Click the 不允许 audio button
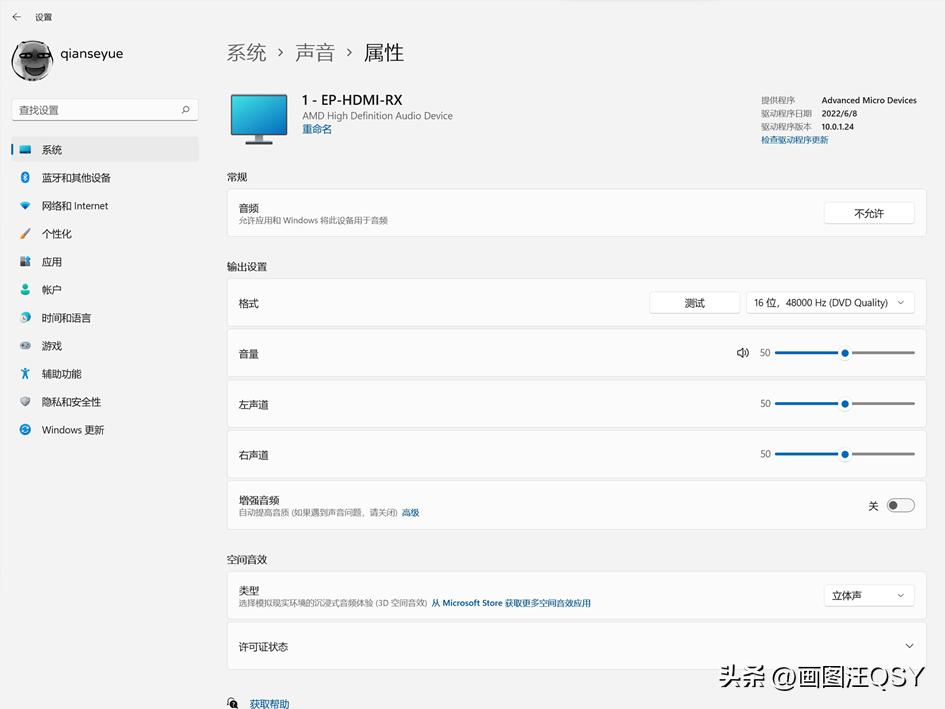Viewport: 945px width, 709px height. click(868, 213)
